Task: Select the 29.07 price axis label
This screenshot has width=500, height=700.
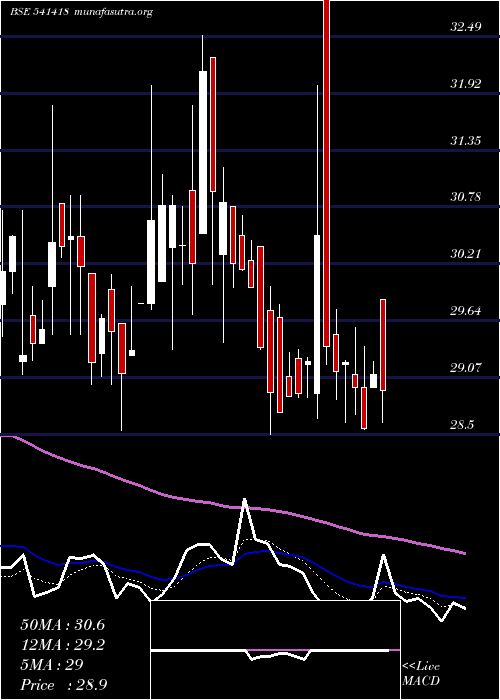Action: tap(466, 368)
